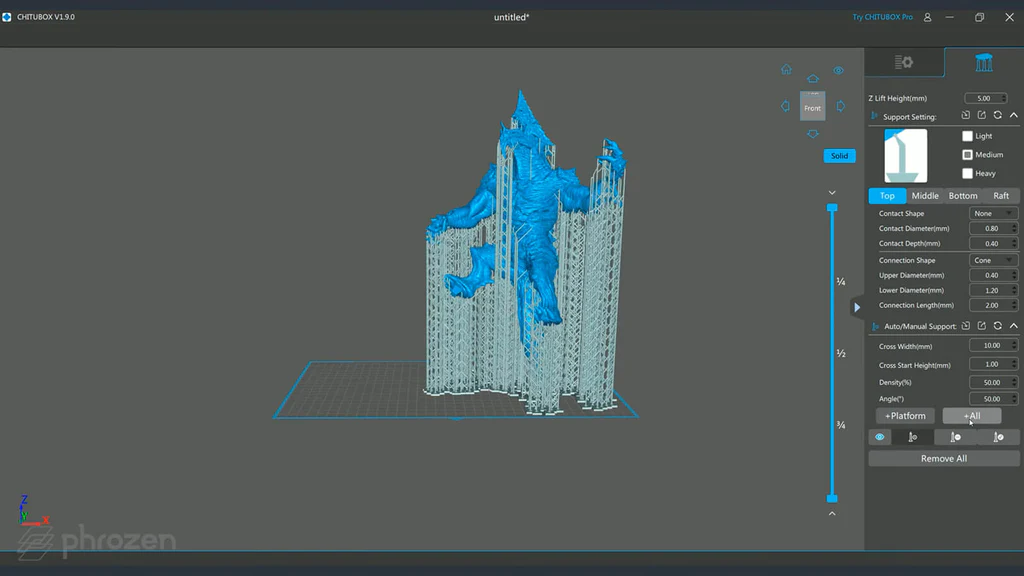Click the +Platform button

tap(905, 416)
